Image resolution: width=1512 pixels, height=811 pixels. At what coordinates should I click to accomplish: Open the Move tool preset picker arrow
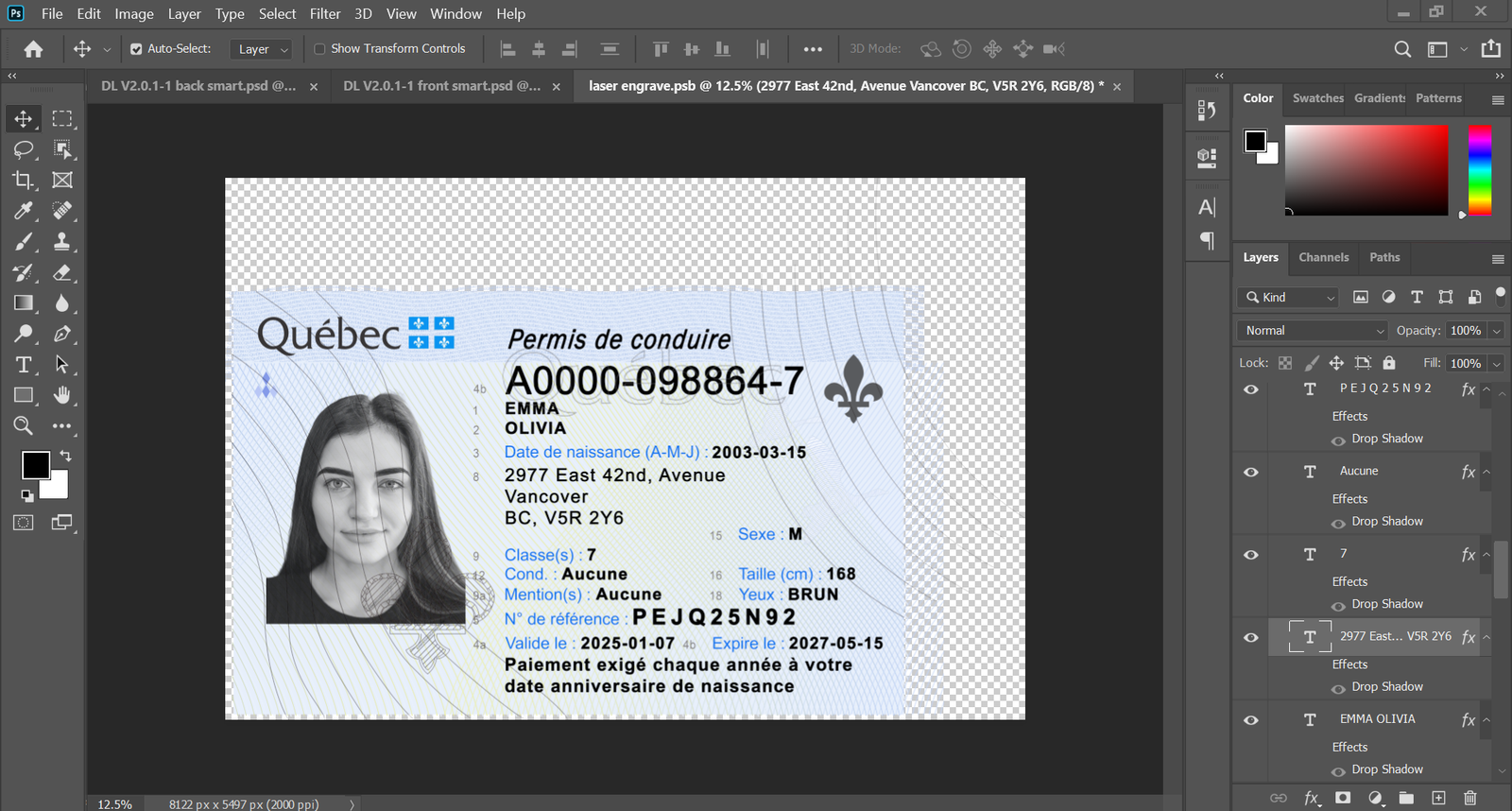coord(107,49)
